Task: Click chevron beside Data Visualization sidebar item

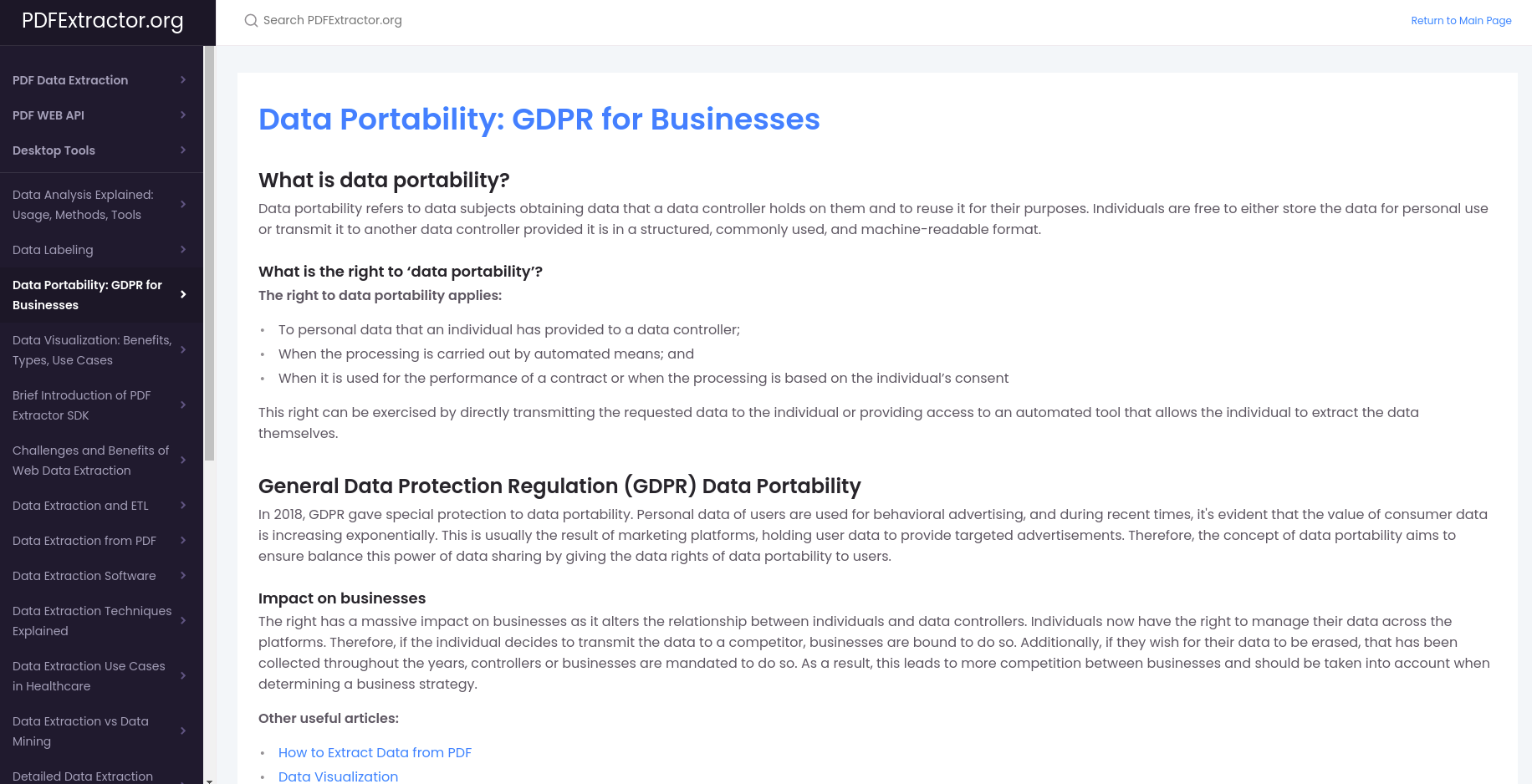Action: pyautogui.click(x=183, y=350)
